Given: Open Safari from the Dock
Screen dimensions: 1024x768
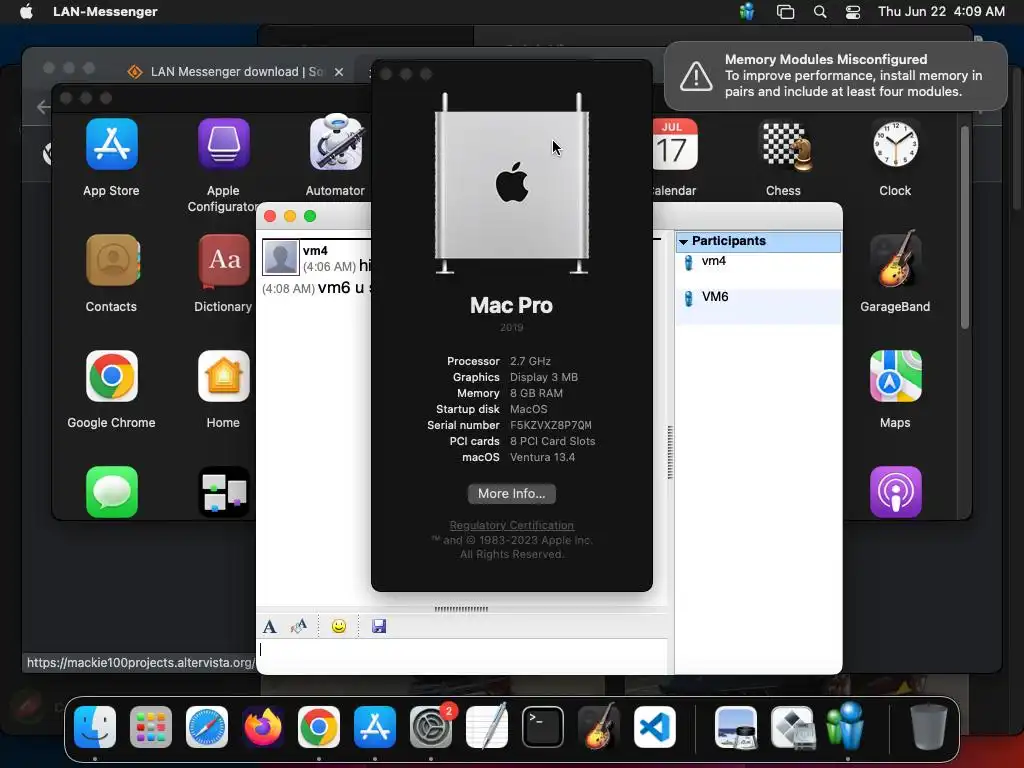Looking at the screenshot, I should [207, 727].
